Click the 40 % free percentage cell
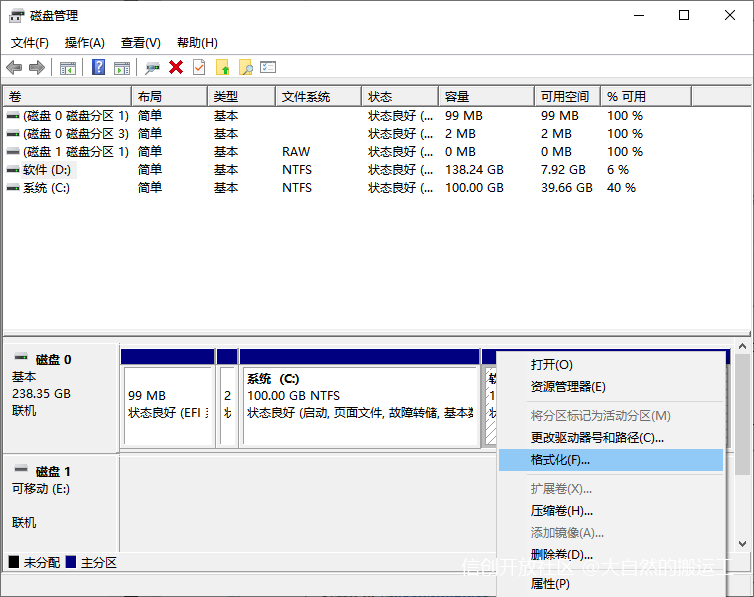 [x=621, y=188]
